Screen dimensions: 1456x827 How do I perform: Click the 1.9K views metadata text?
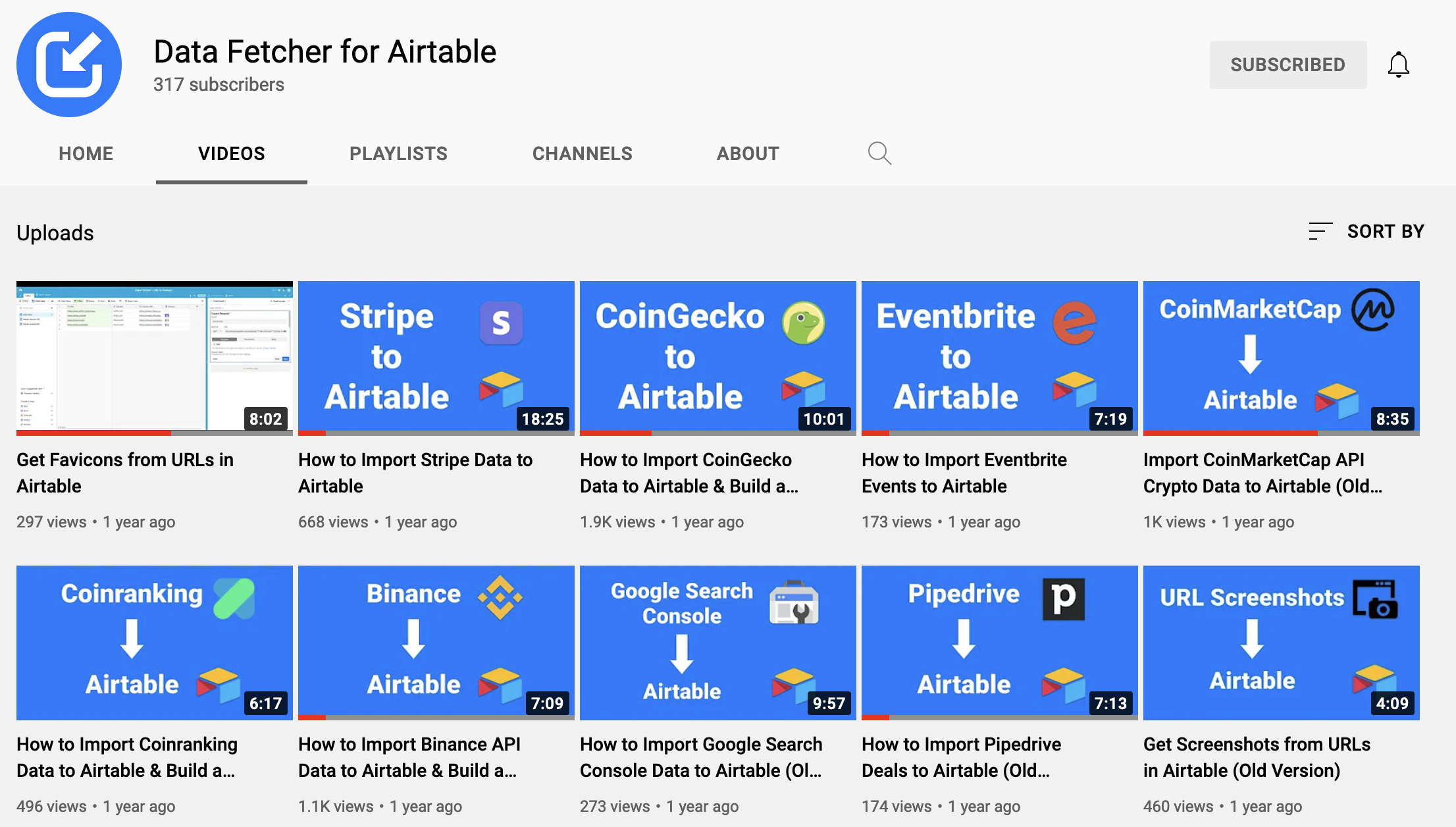point(617,521)
